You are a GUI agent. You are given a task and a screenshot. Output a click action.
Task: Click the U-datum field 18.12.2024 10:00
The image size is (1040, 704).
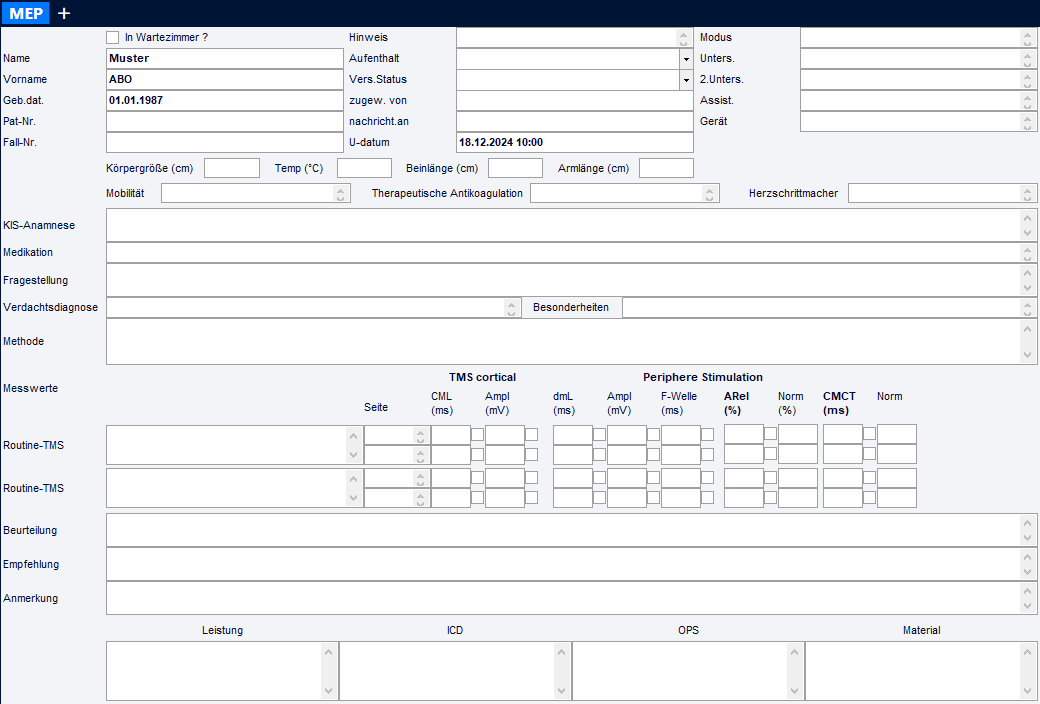point(575,143)
